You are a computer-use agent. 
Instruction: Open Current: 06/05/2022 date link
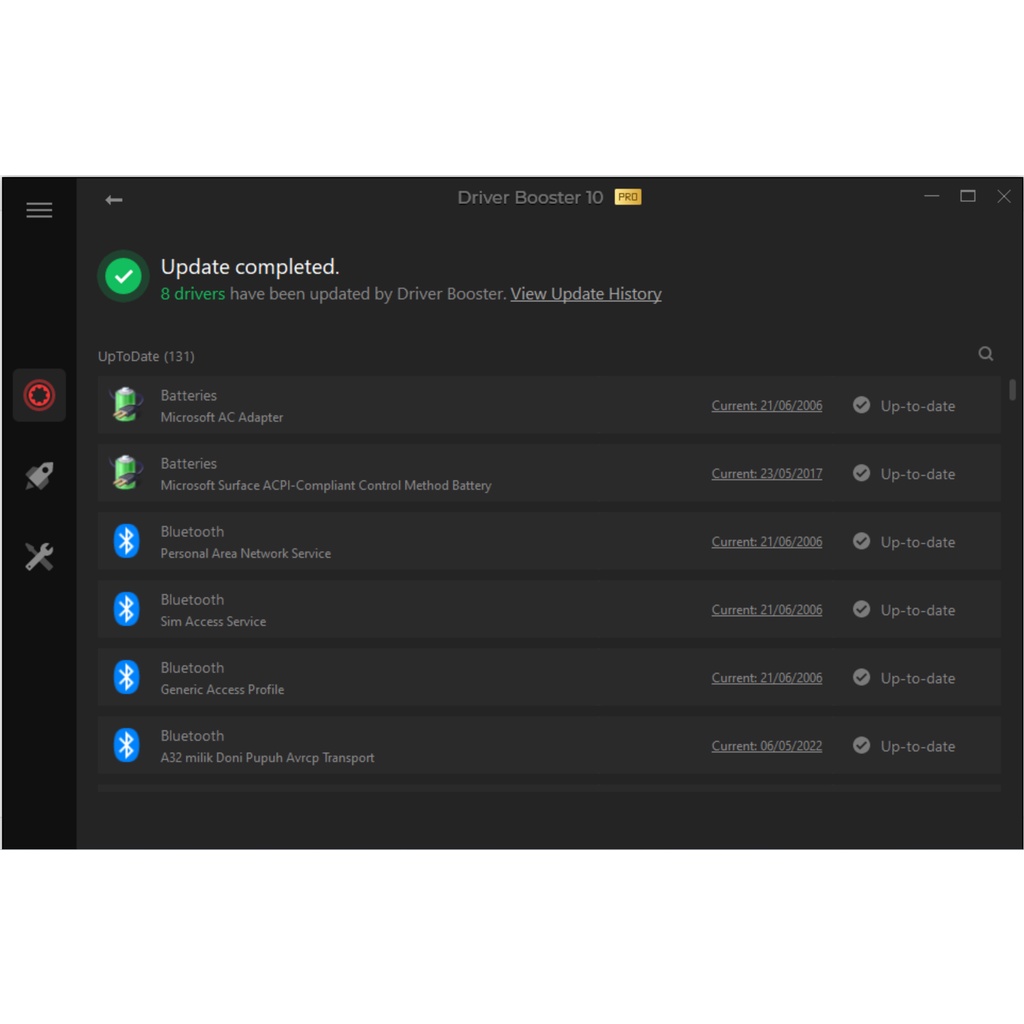(x=767, y=746)
